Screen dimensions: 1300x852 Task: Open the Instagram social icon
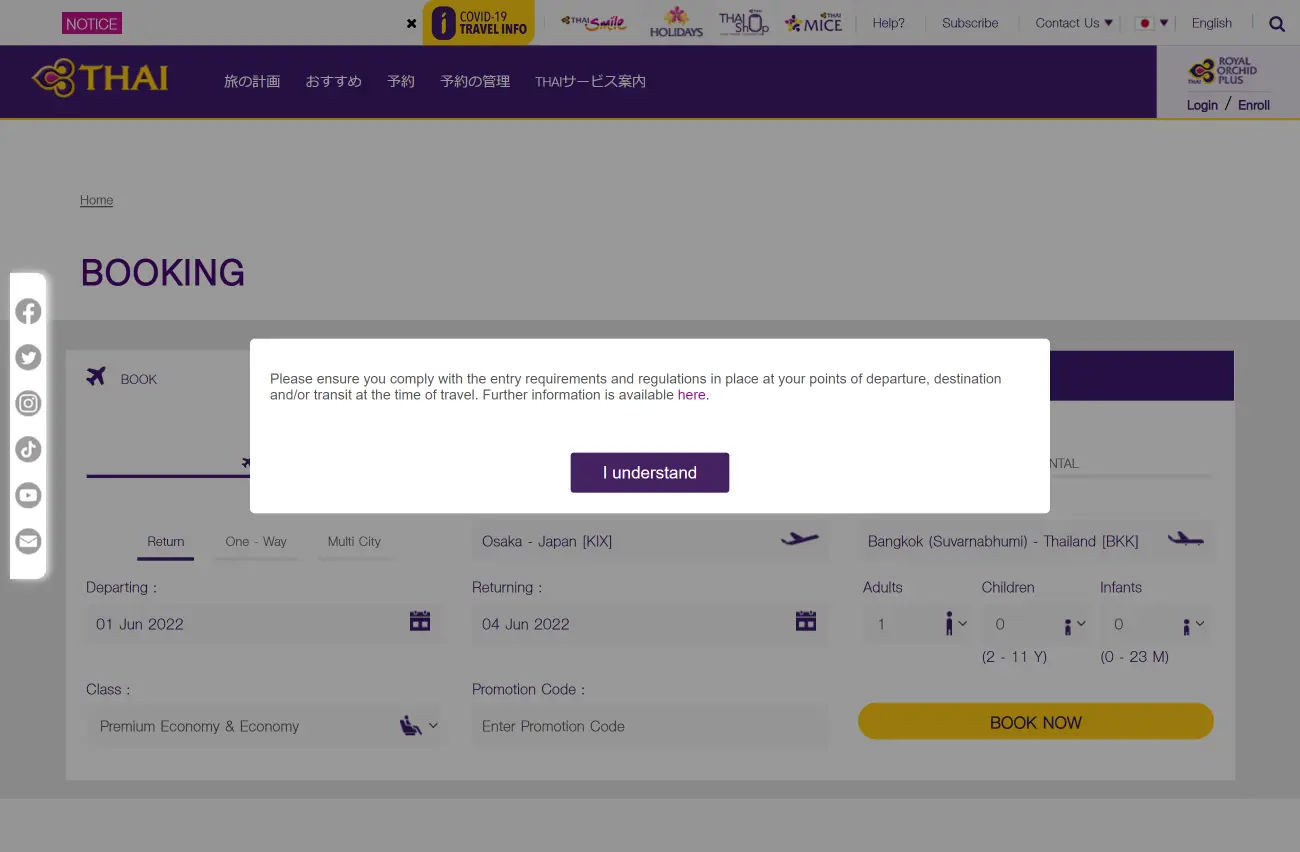[28, 403]
